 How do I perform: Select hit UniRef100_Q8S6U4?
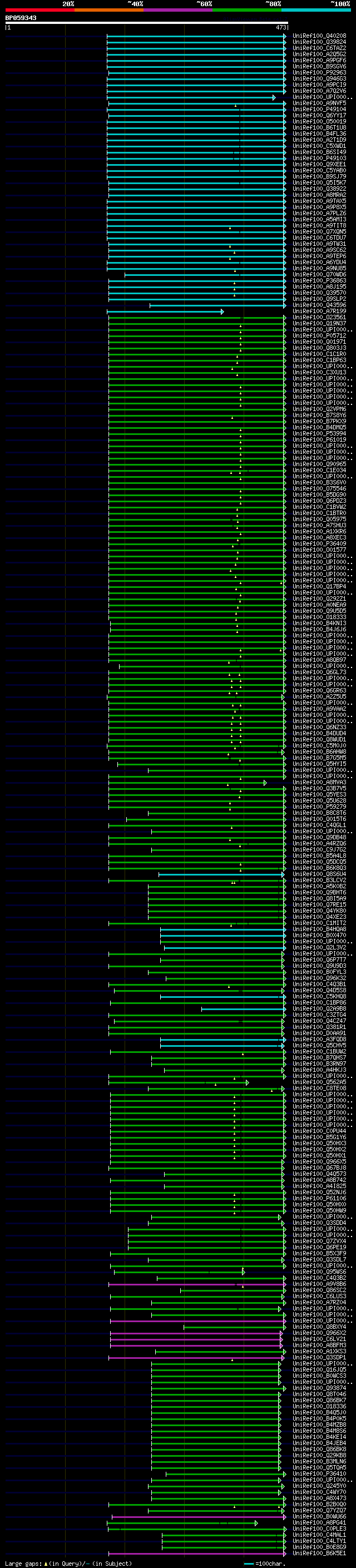(319, 874)
